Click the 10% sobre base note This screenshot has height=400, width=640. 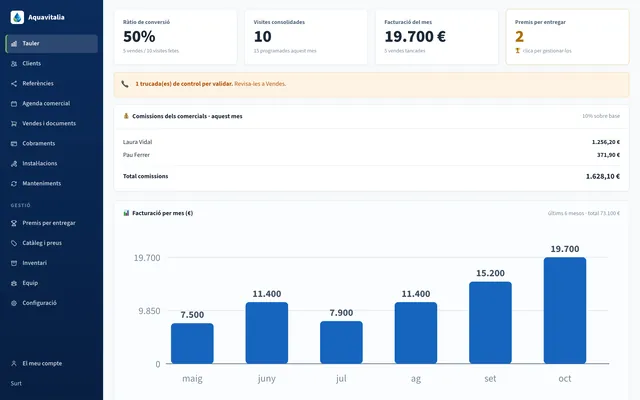[601, 116]
